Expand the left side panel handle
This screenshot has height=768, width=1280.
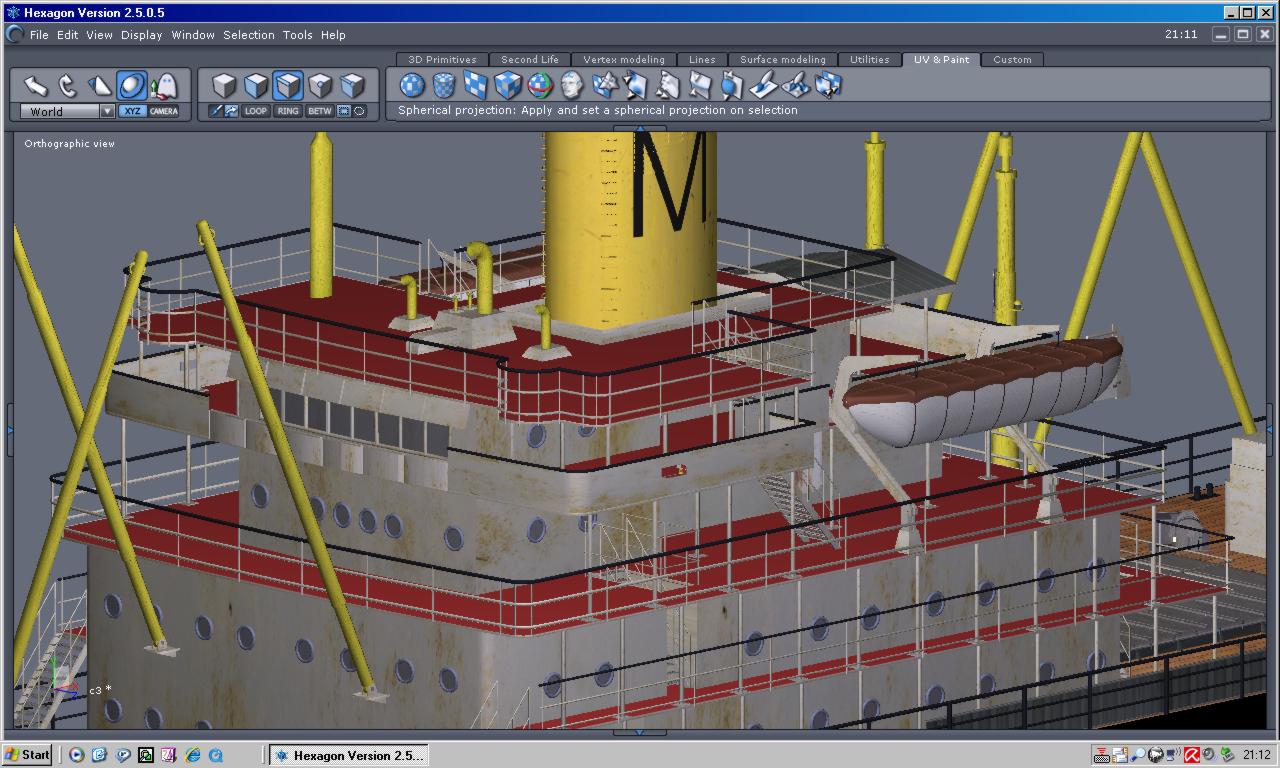click(x=10, y=430)
